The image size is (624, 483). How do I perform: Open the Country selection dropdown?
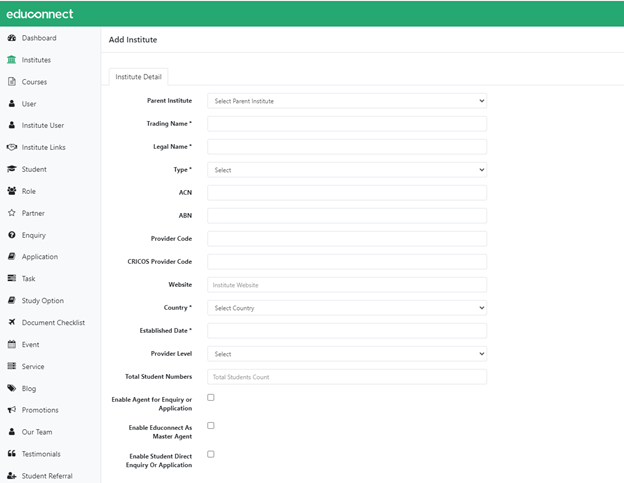click(346, 308)
